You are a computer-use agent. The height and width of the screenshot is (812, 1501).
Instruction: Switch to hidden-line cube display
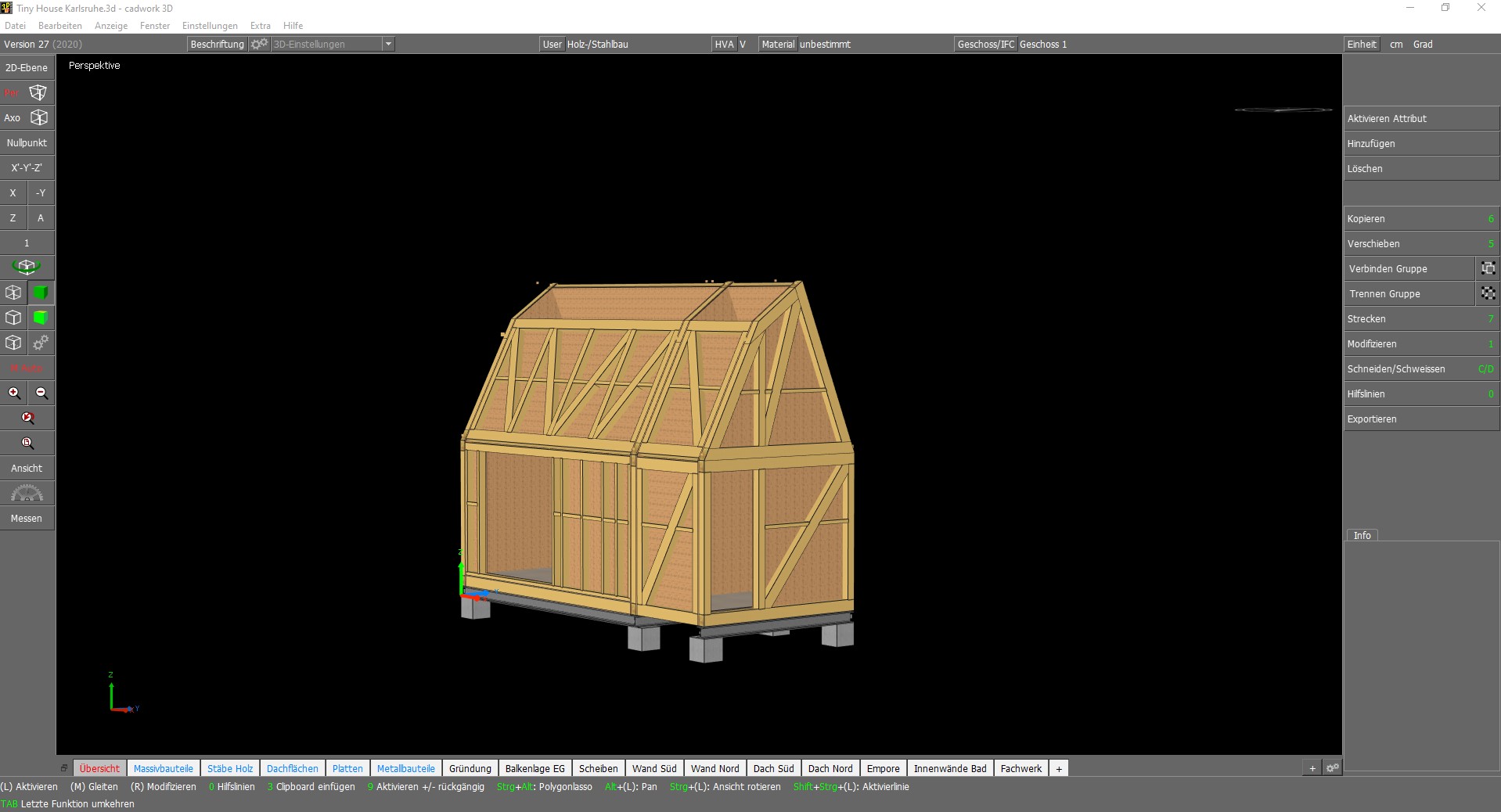pyautogui.click(x=13, y=318)
